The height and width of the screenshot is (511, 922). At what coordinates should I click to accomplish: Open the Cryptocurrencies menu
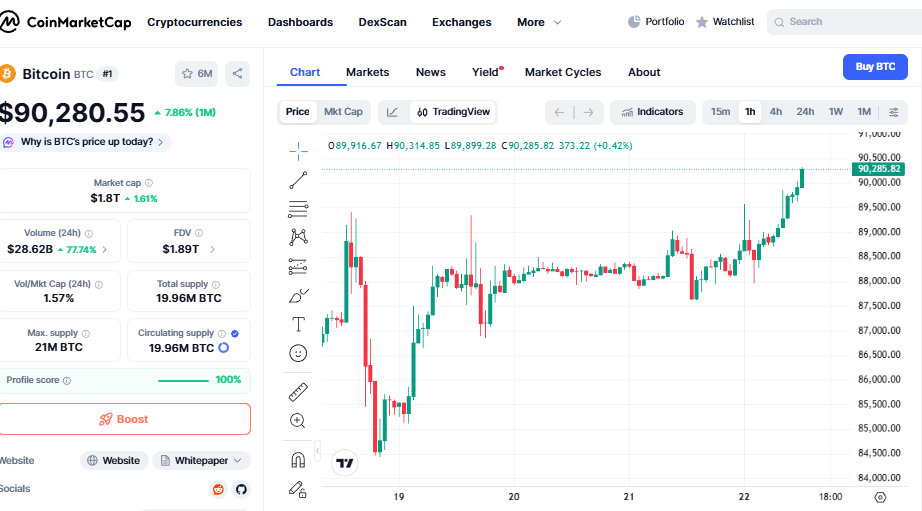[x=194, y=22]
